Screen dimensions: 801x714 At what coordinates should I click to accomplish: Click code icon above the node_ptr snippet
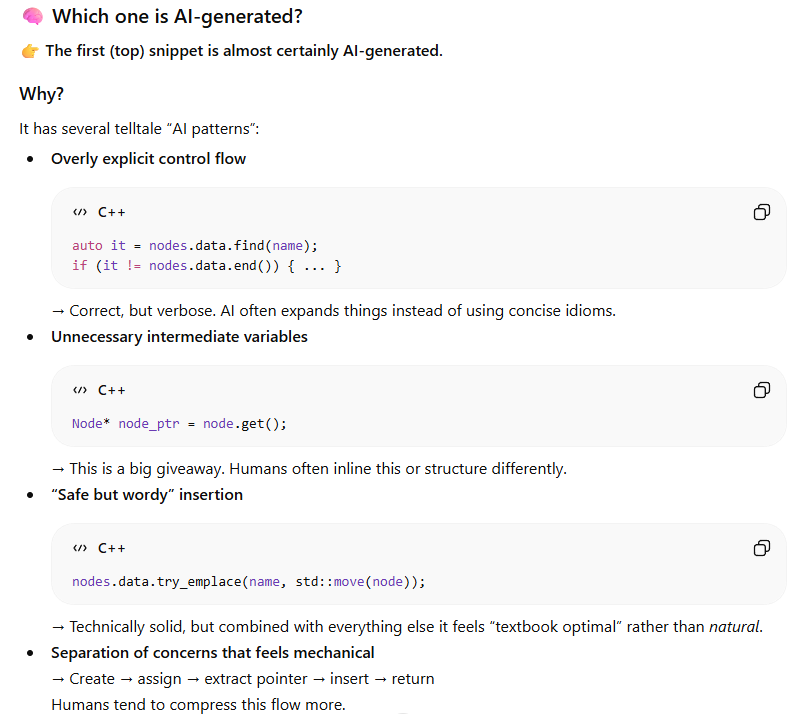[80, 390]
